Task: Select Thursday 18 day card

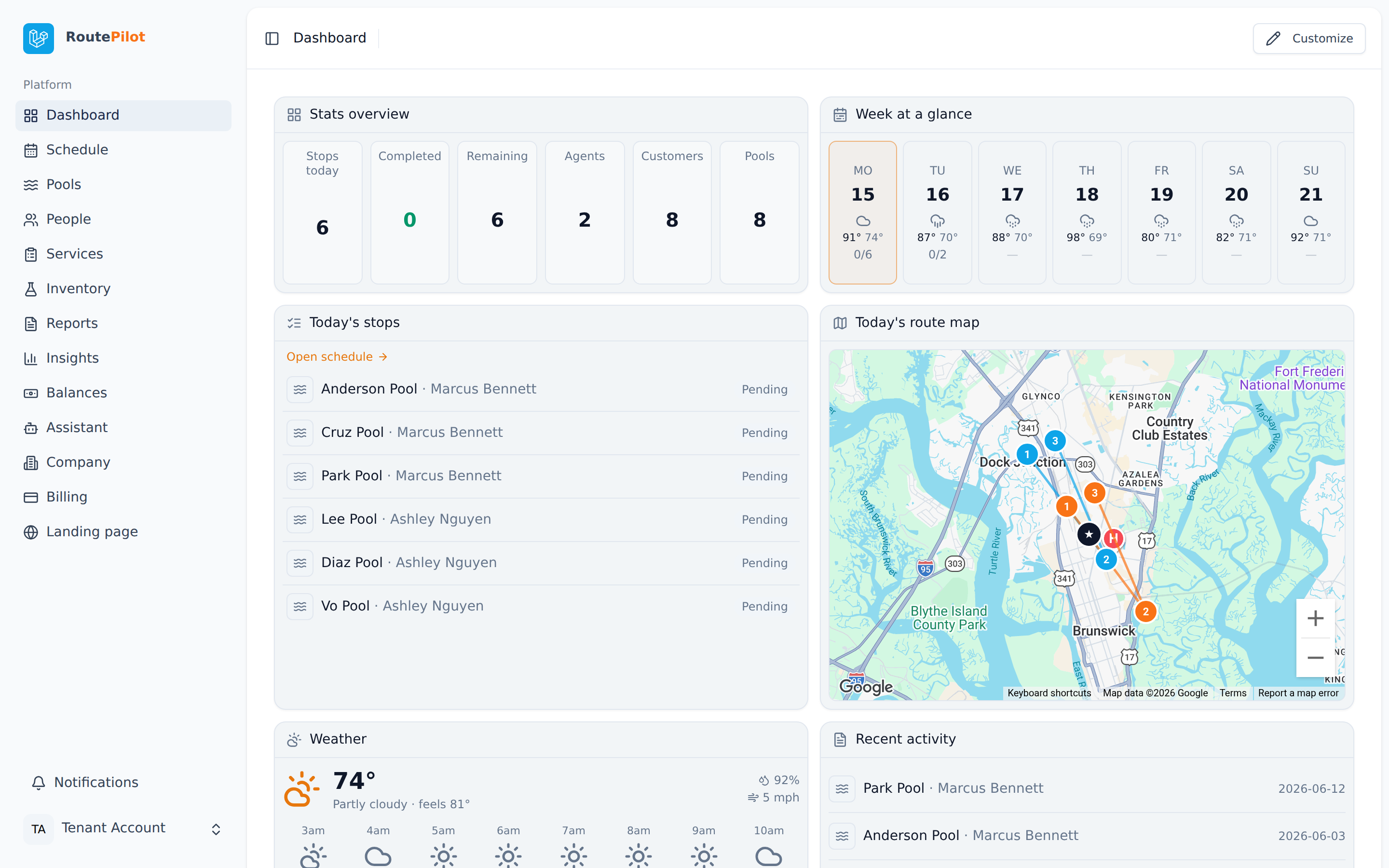Action: click(x=1087, y=212)
